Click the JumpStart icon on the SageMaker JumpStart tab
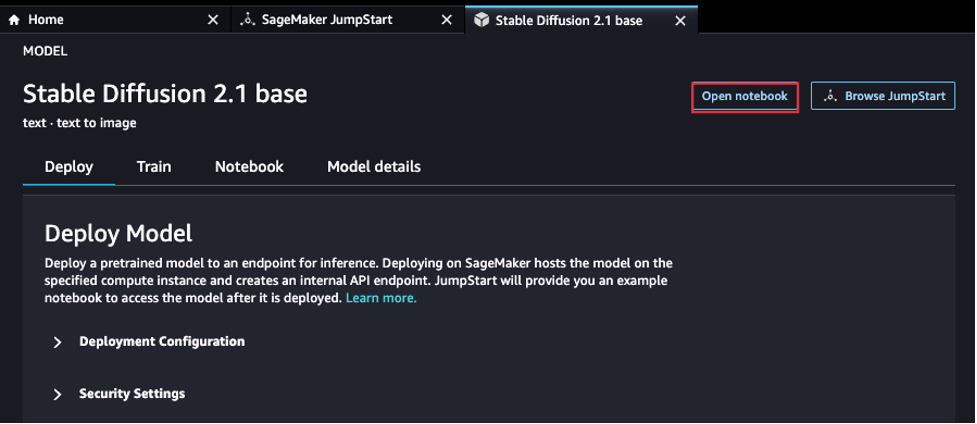Image resolution: width=977 pixels, height=424 pixels. tap(247, 20)
